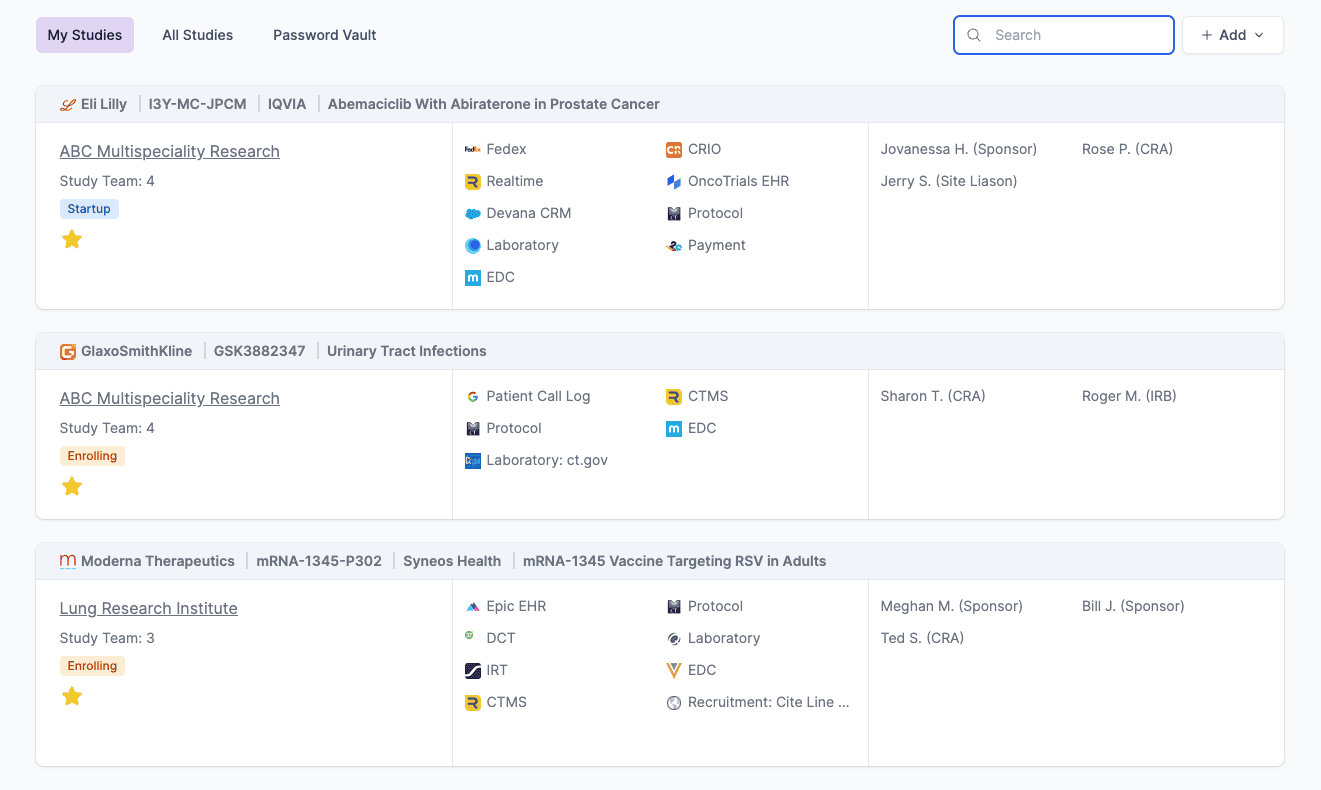1321x790 pixels.
Task: Toggle favorite star on Eli Lilly study
Action: pyautogui.click(x=72, y=239)
